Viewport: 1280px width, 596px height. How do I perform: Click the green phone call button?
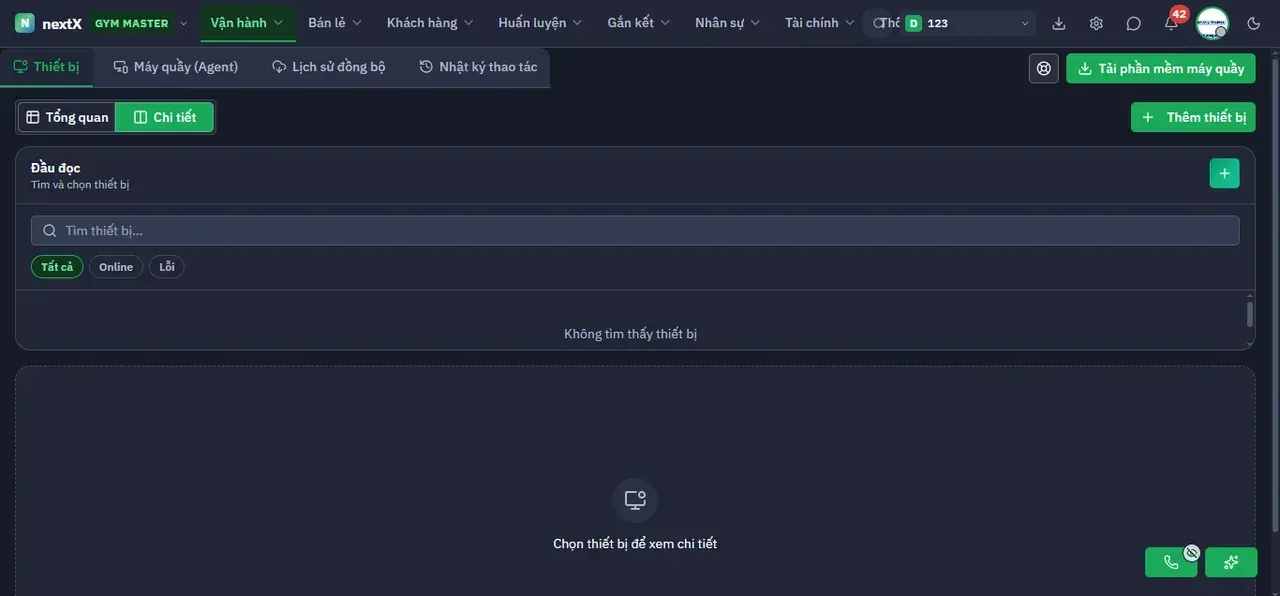pyautogui.click(x=1171, y=562)
